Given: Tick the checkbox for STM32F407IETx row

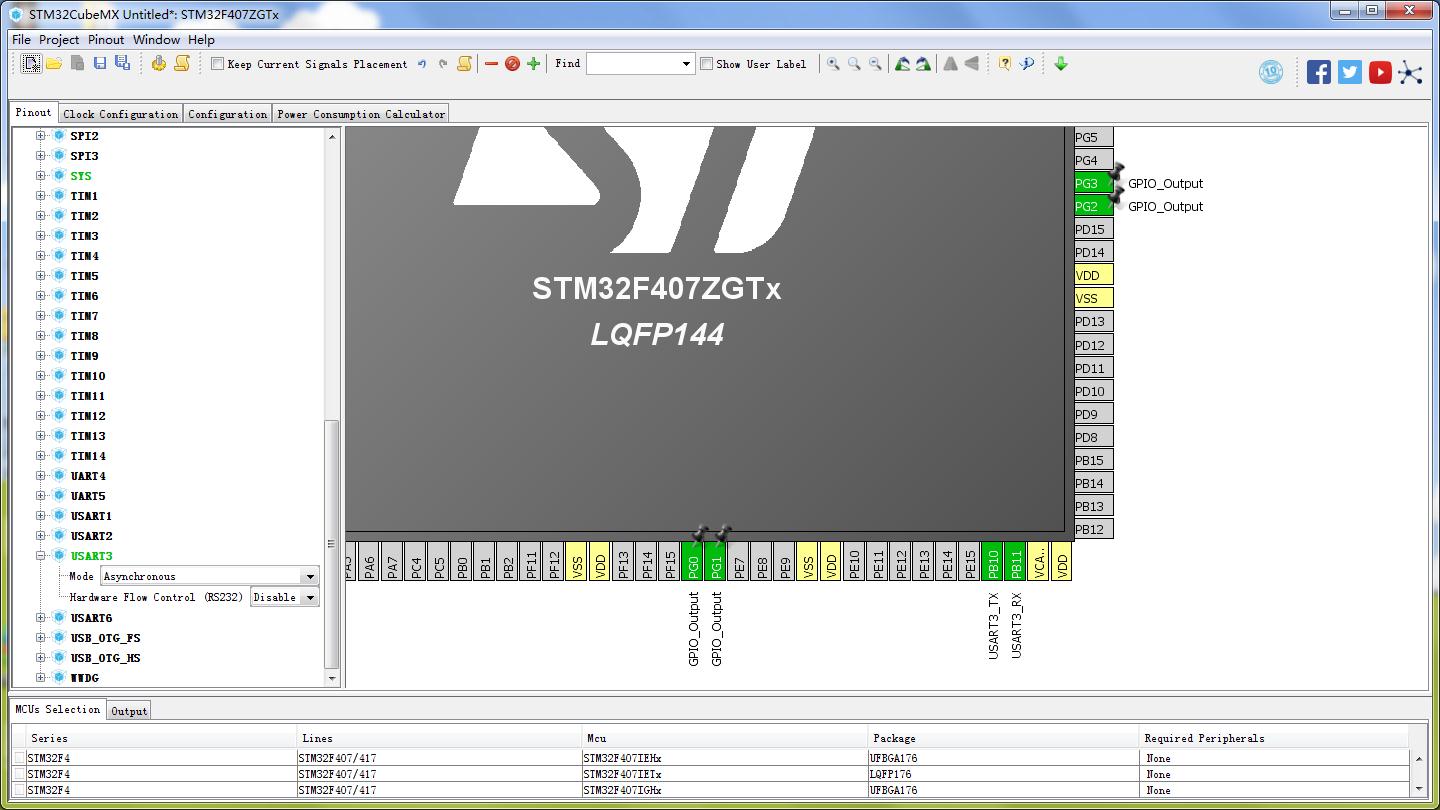Looking at the screenshot, I should (x=19, y=774).
